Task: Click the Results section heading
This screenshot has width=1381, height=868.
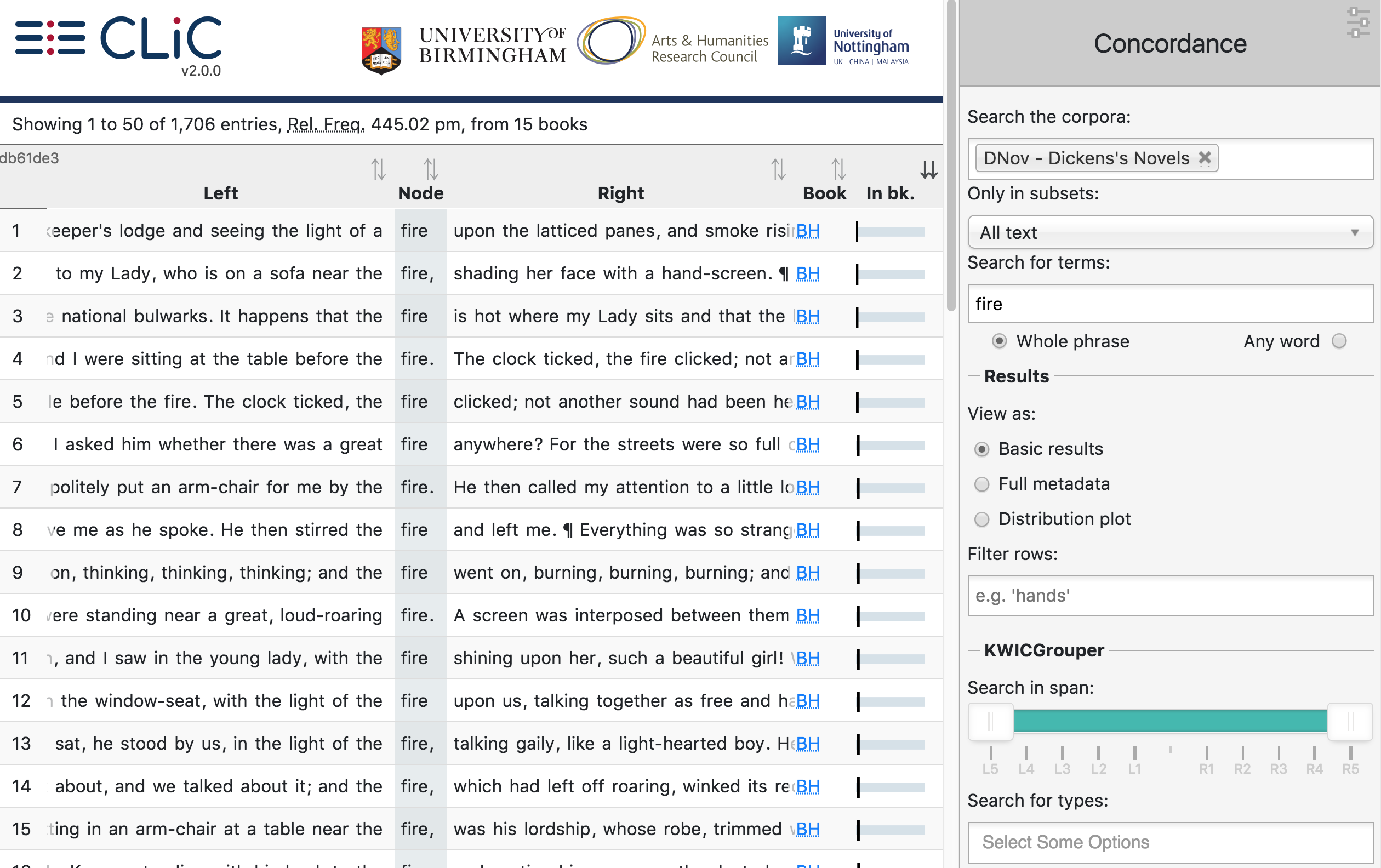Action: (x=1016, y=376)
